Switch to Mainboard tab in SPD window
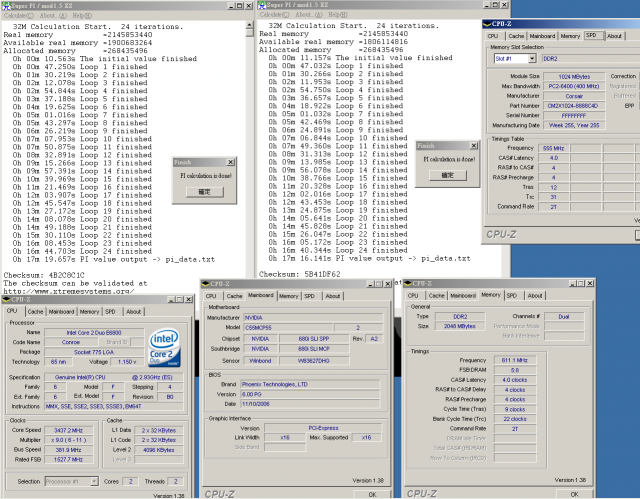The image size is (640, 499). click(x=542, y=36)
